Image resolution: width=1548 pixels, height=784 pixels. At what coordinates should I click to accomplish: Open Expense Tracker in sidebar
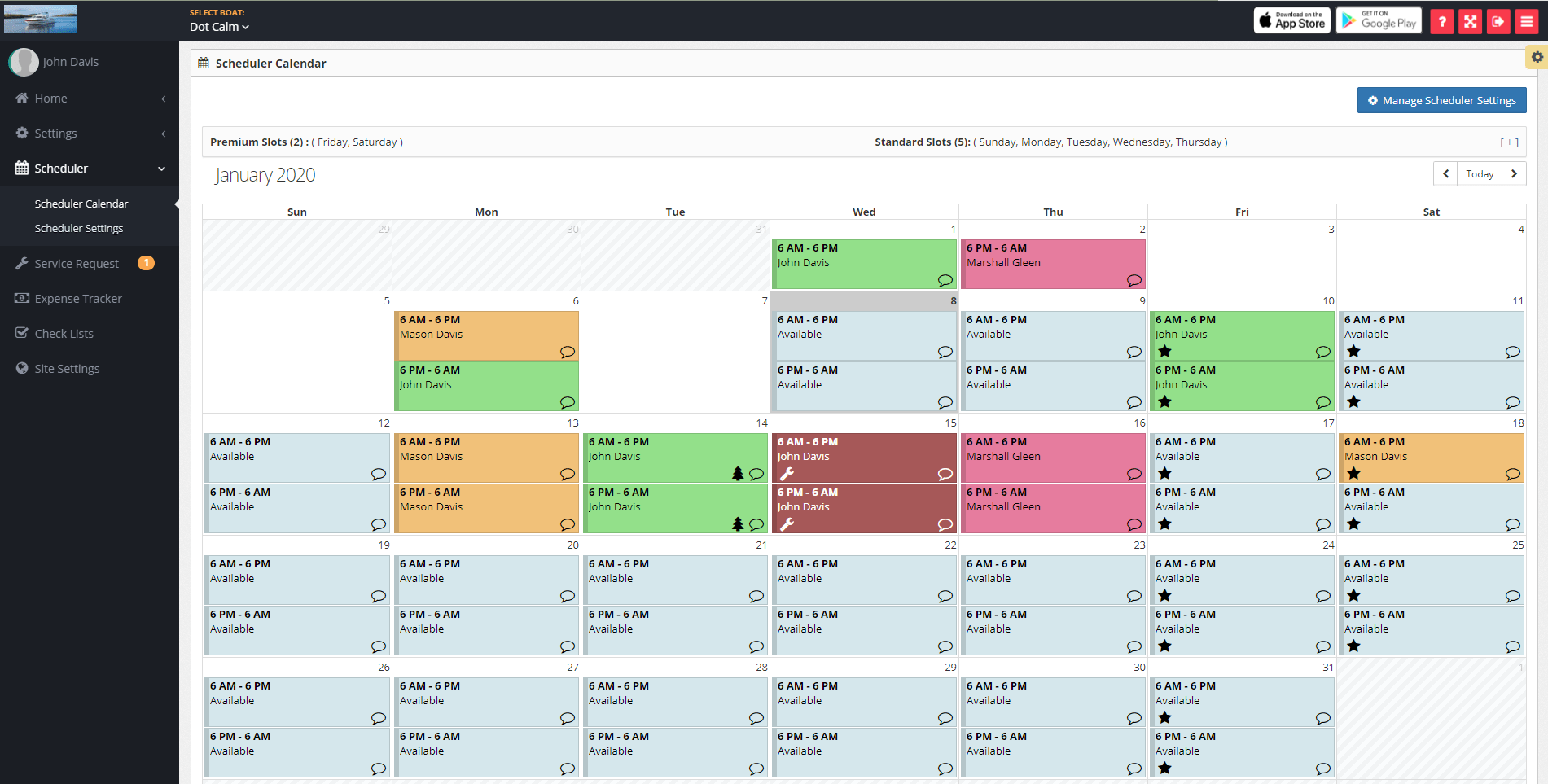click(x=78, y=299)
